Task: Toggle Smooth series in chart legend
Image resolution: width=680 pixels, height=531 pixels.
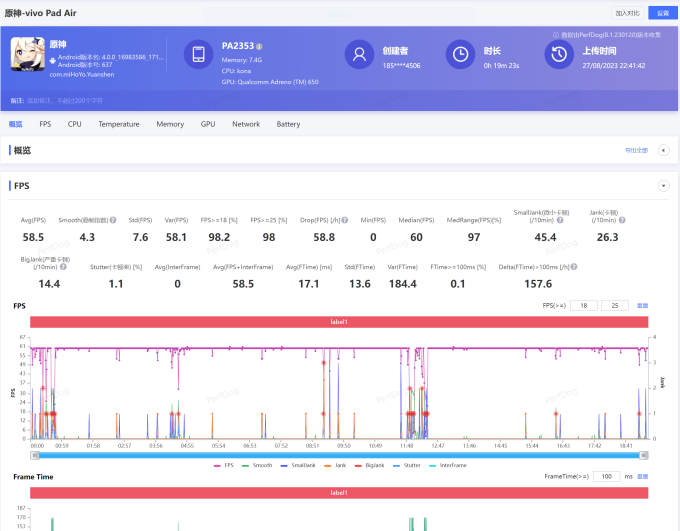Action: 257,465
